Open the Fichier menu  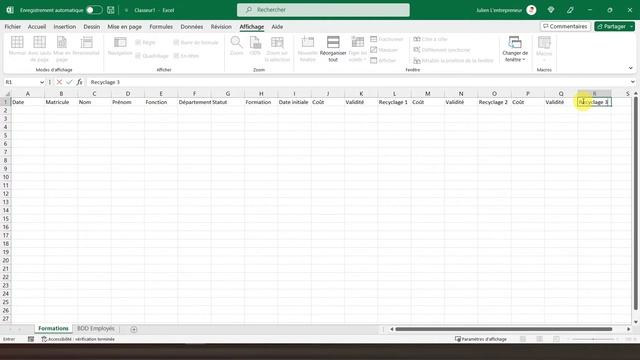pos(13,27)
